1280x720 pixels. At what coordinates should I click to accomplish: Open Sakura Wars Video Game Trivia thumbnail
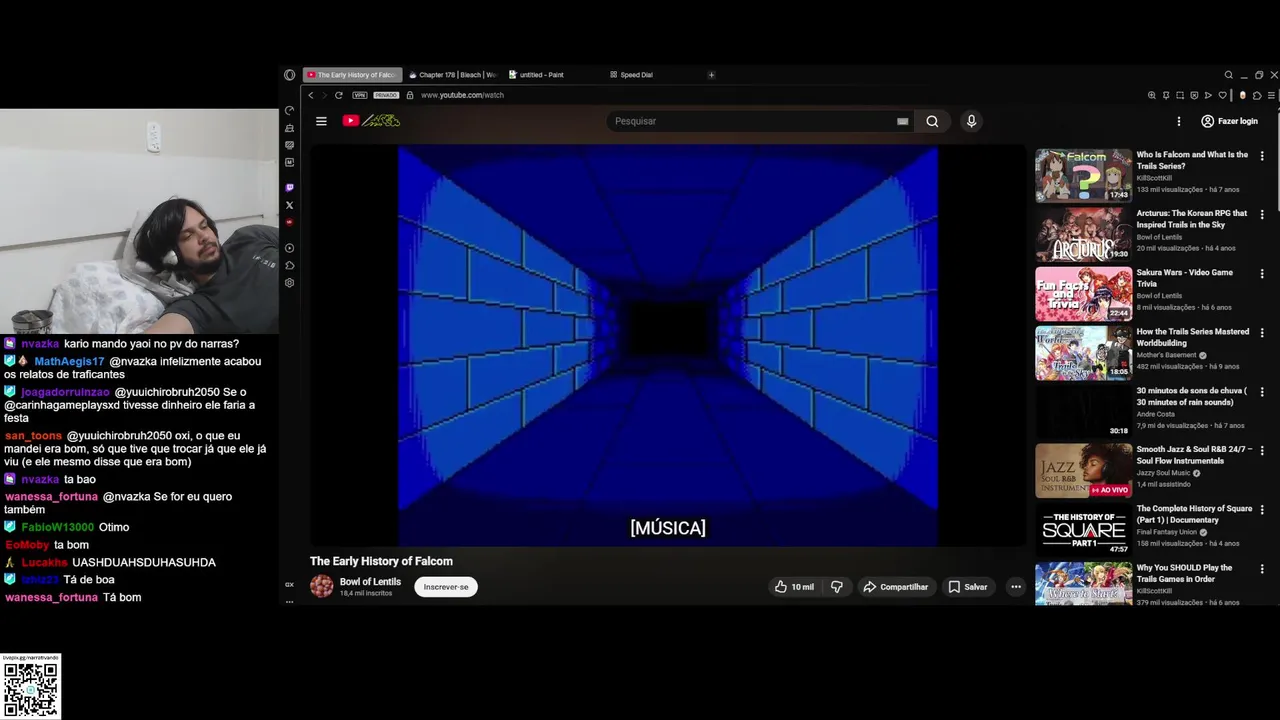coord(1084,294)
